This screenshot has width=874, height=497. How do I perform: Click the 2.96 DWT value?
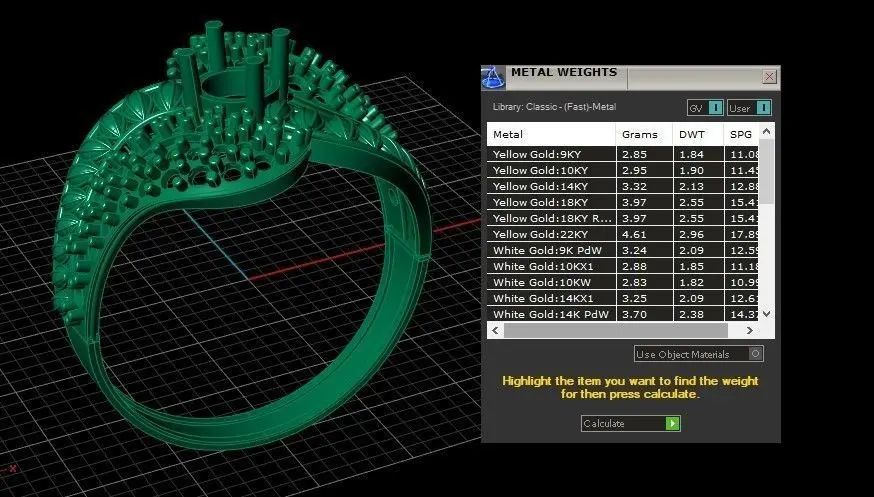[x=691, y=235]
